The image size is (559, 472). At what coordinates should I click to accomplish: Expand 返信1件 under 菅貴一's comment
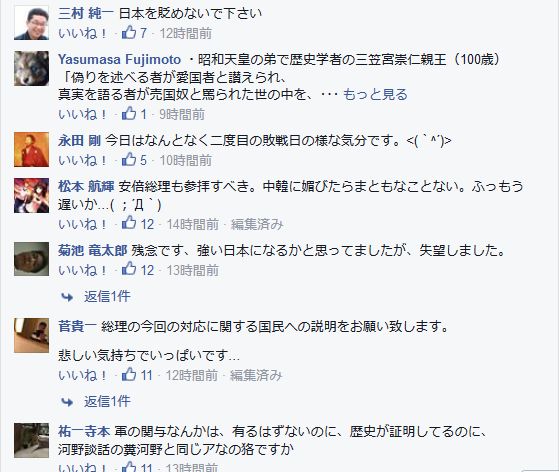(107, 401)
